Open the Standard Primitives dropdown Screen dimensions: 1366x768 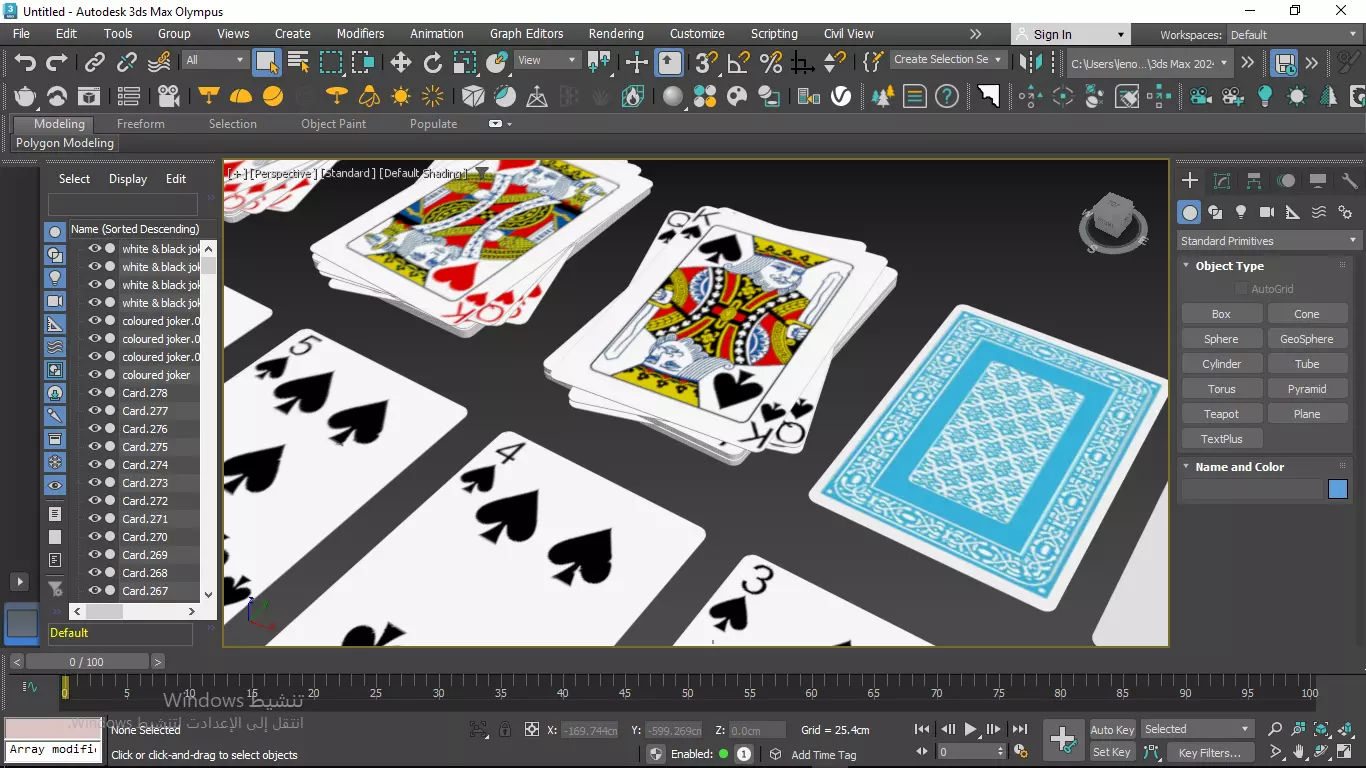1269,241
